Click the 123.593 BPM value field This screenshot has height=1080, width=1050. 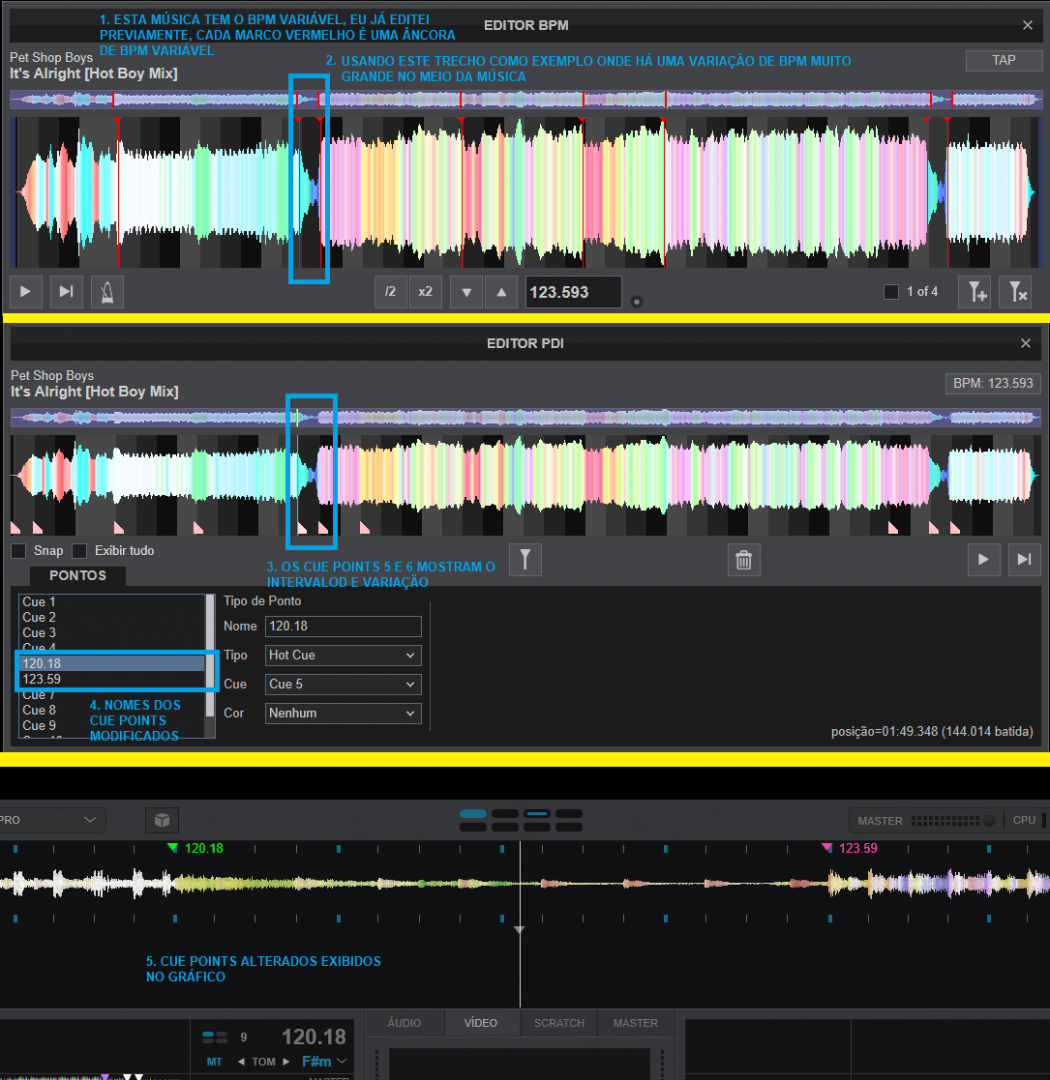click(573, 292)
